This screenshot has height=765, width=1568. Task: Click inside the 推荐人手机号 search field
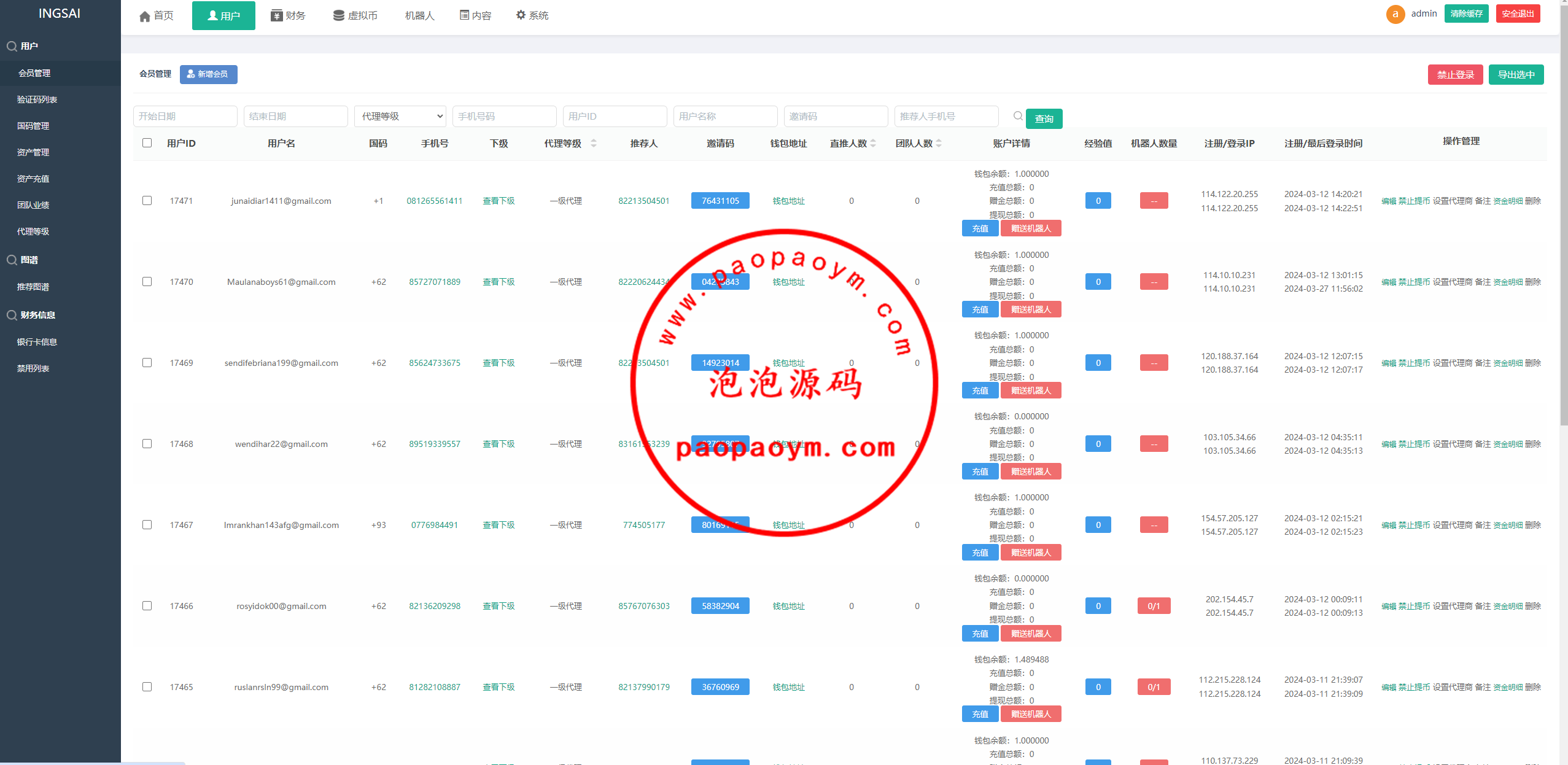pyautogui.click(x=947, y=116)
